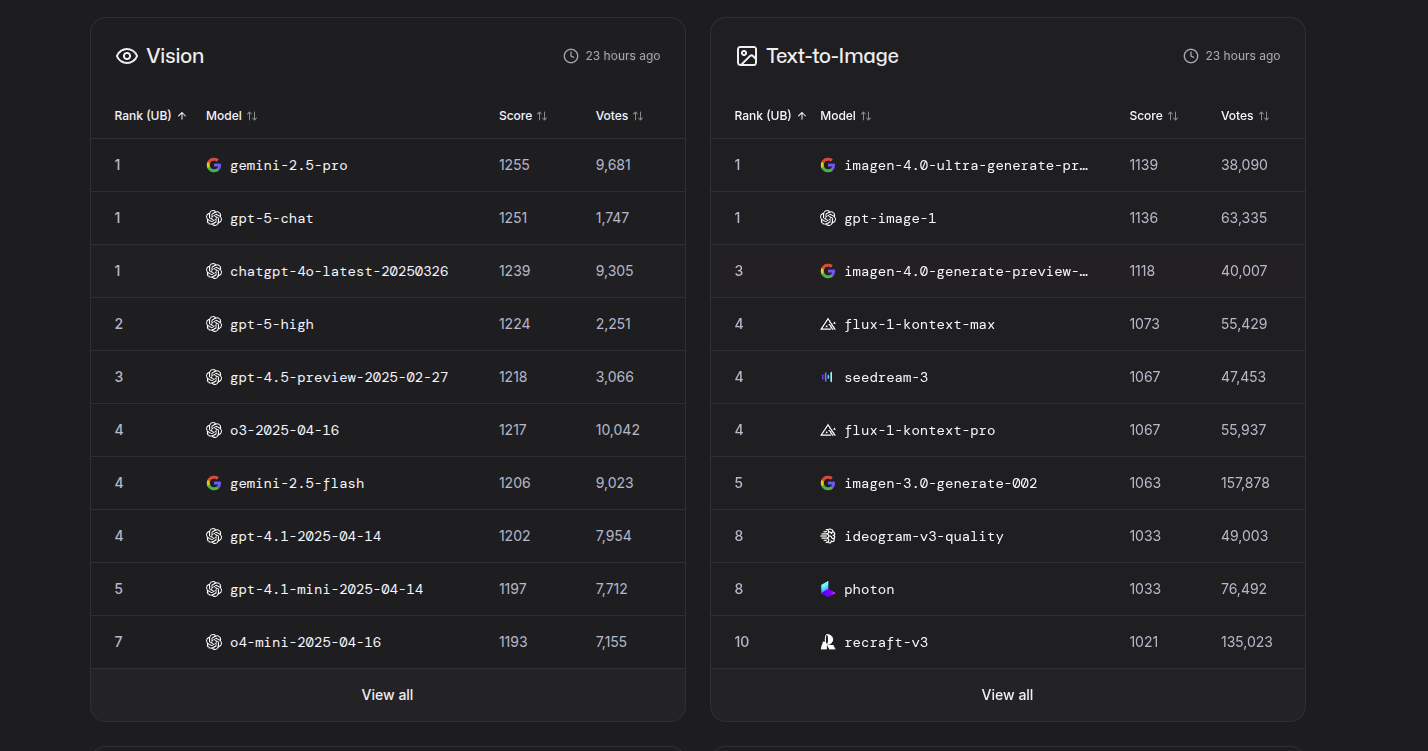Click votes value 10,042
1428x751 pixels.
click(618, 430)
